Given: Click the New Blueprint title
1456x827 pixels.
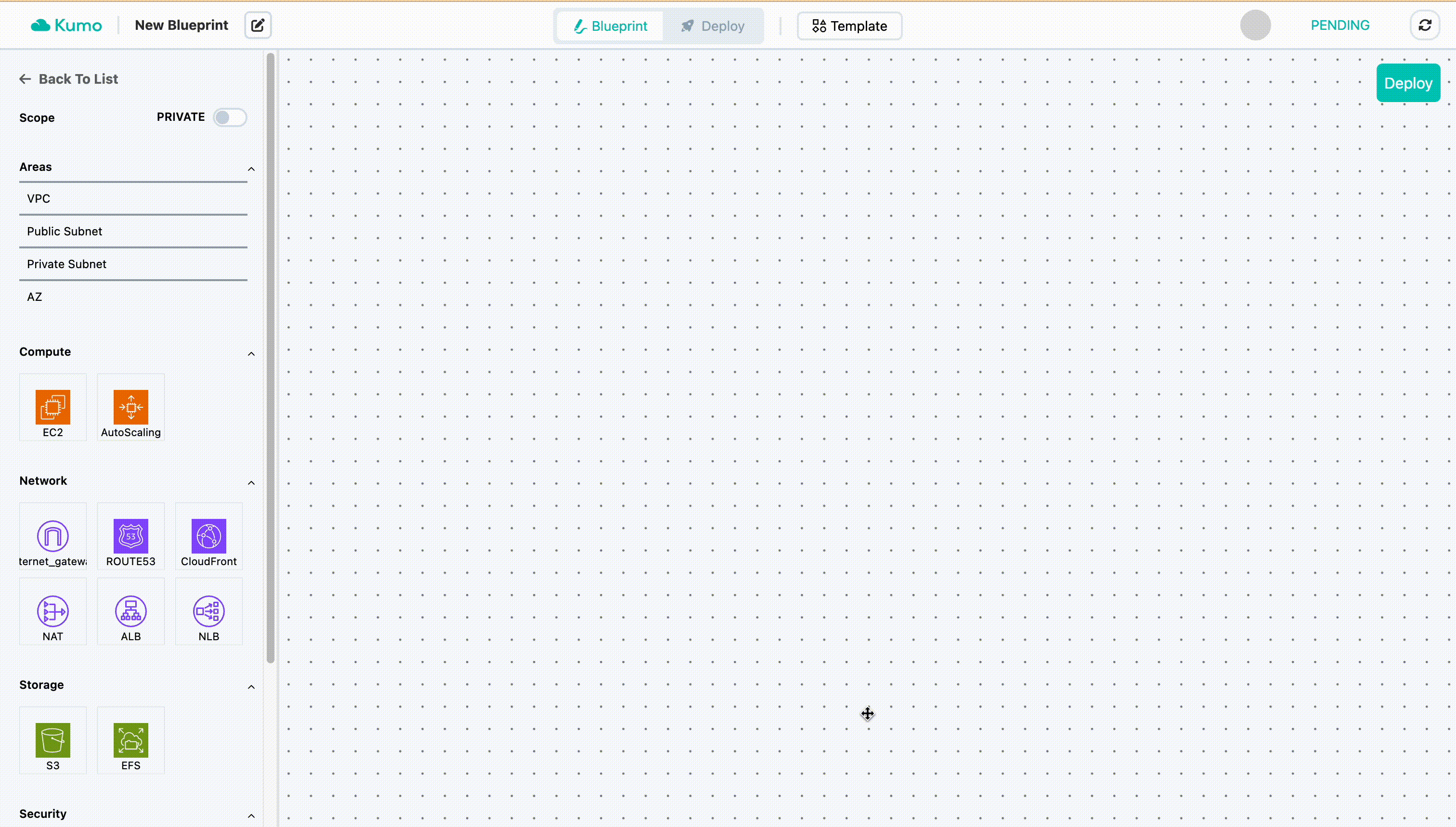Looking at the screenshot, I should [x=181, y=25].
